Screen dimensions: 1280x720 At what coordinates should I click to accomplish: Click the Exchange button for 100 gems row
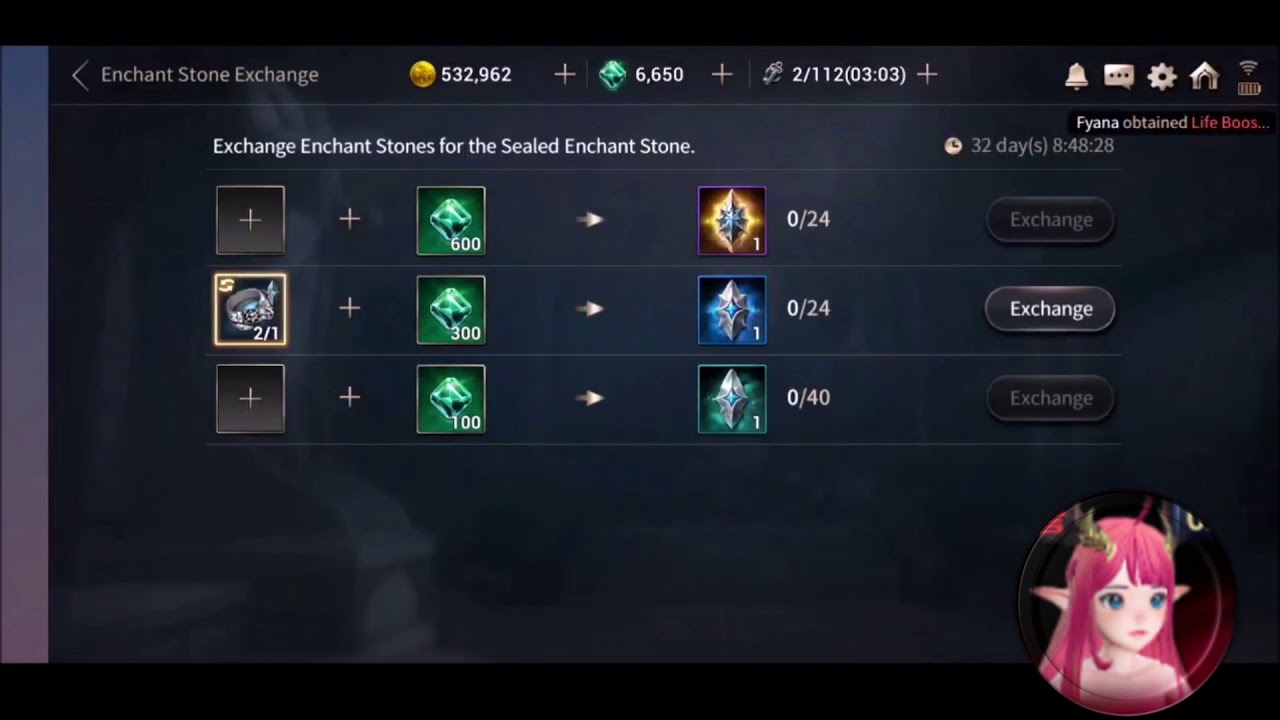click(1050, 398)
